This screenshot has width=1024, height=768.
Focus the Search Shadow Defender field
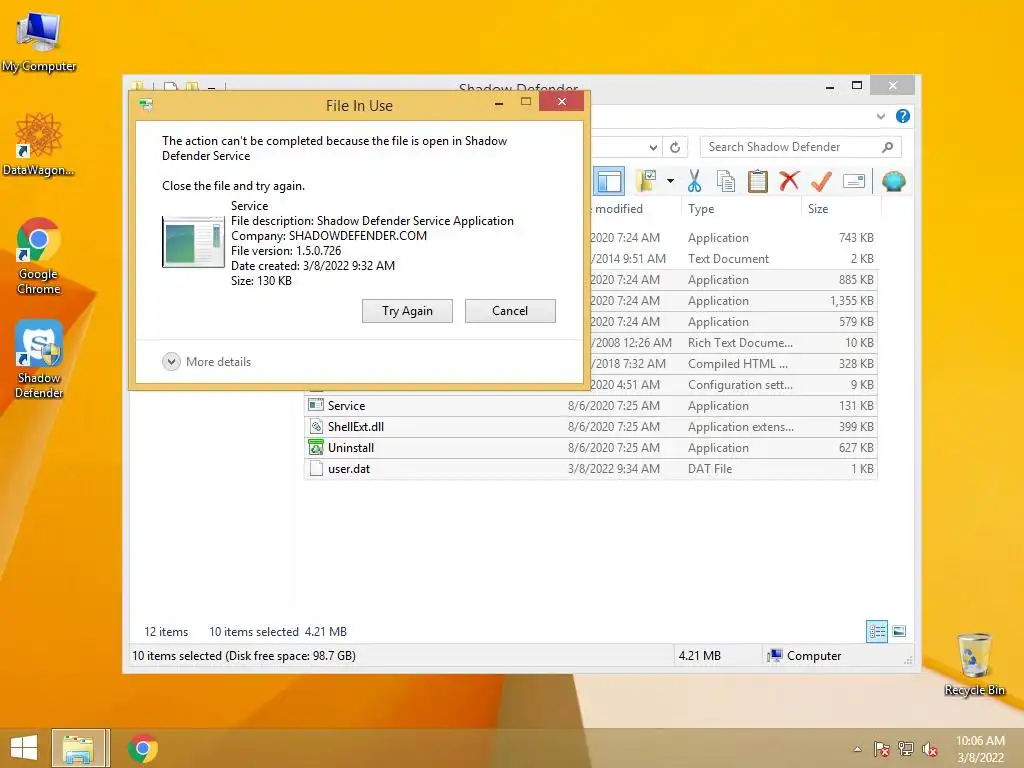801,147
